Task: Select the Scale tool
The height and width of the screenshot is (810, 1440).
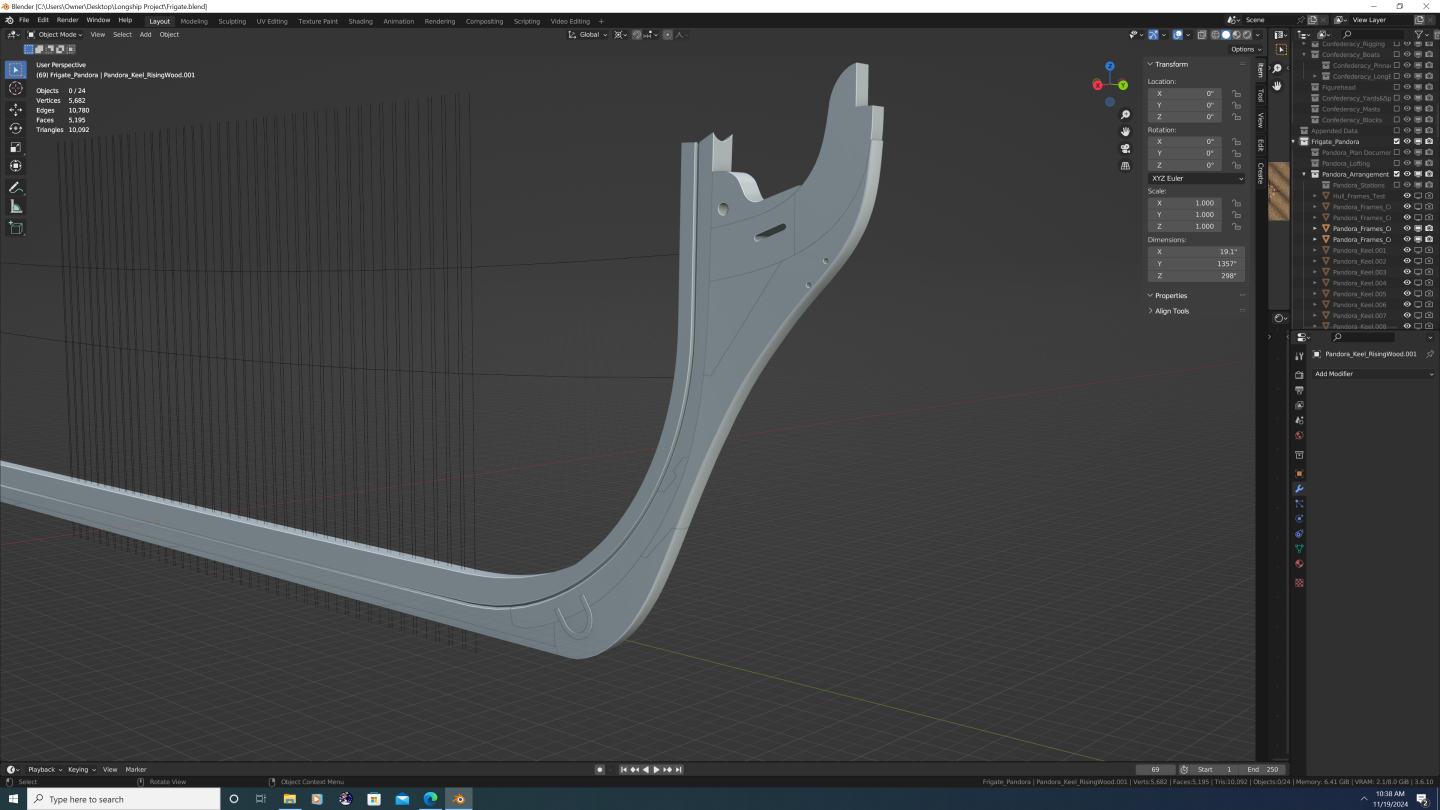Action: tap(15, 147)
